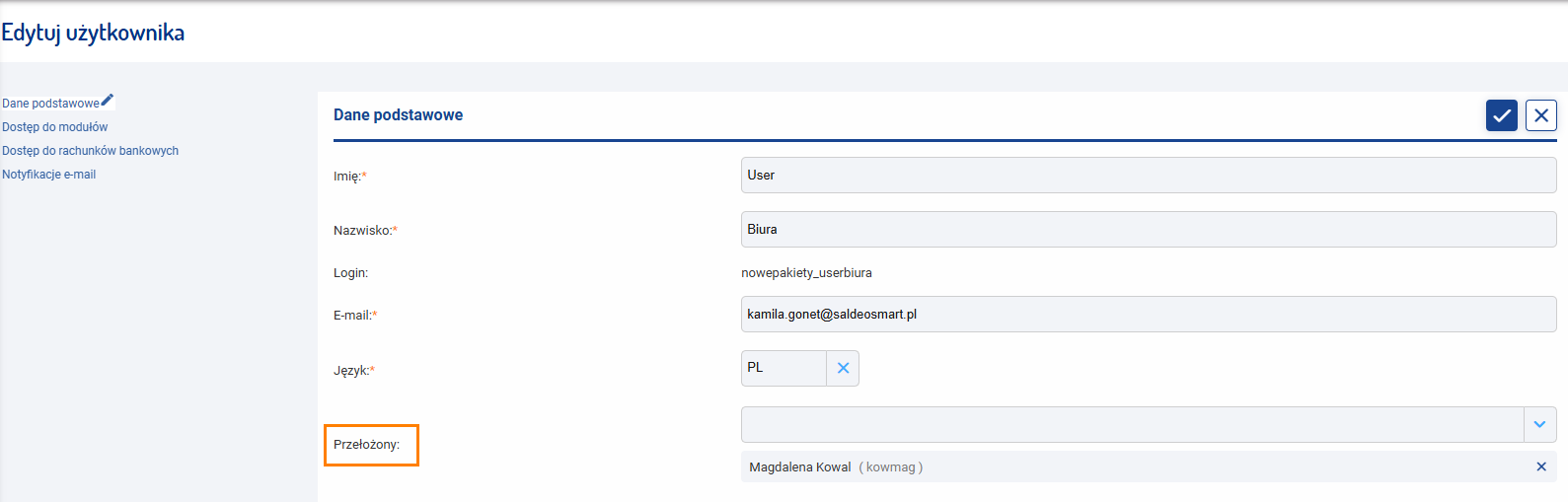Cancel editing with the X icon button

(x=1541, y=115)
